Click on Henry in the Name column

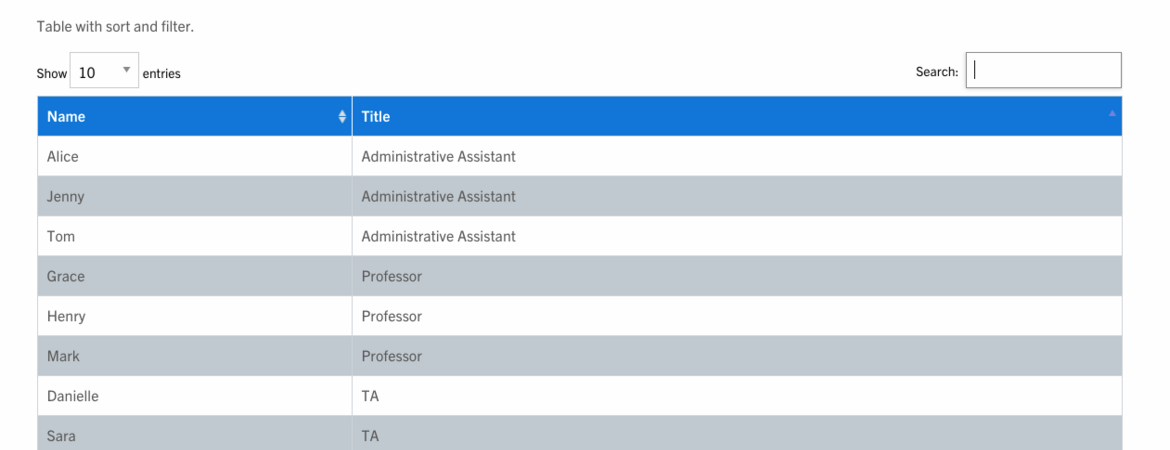pos(66,317)
